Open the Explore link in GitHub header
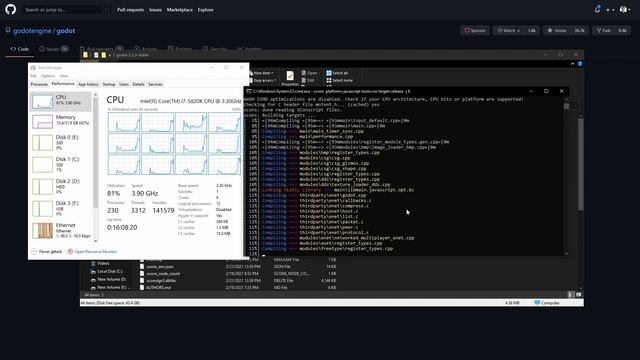The width and height of the screenshot is (640, 360). 205,10
